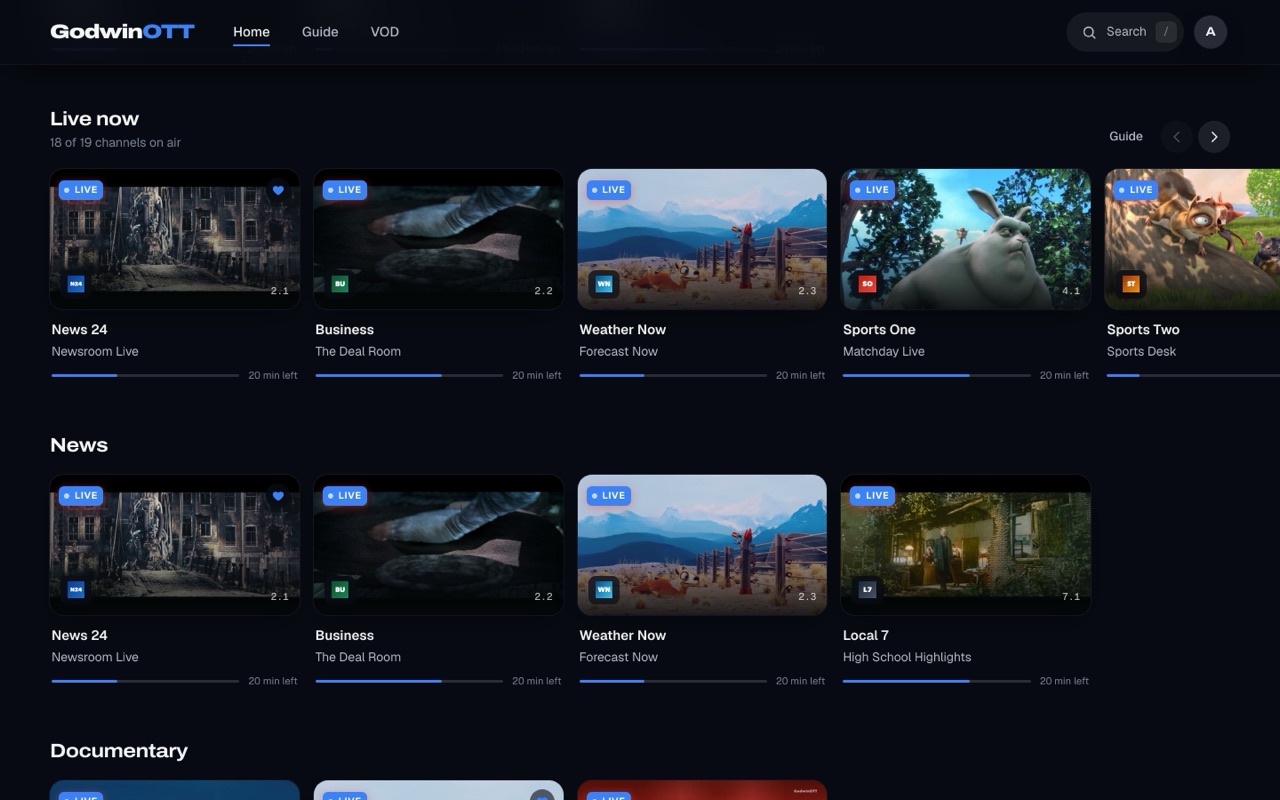This screenshot has height=800, width=1280.
Task: Open the VOD tab
Action: coord(385,32)
